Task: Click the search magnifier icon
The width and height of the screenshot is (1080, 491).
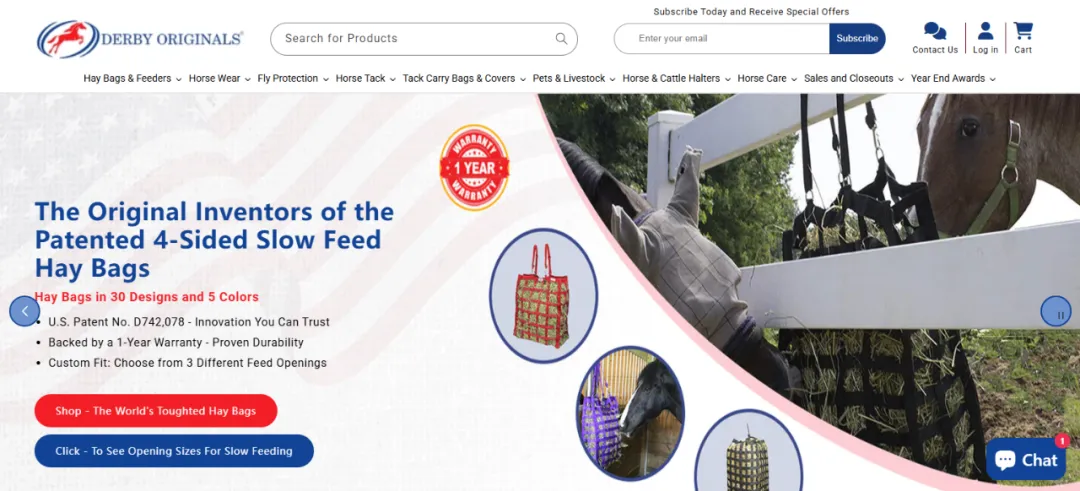Action: [561, 39]
